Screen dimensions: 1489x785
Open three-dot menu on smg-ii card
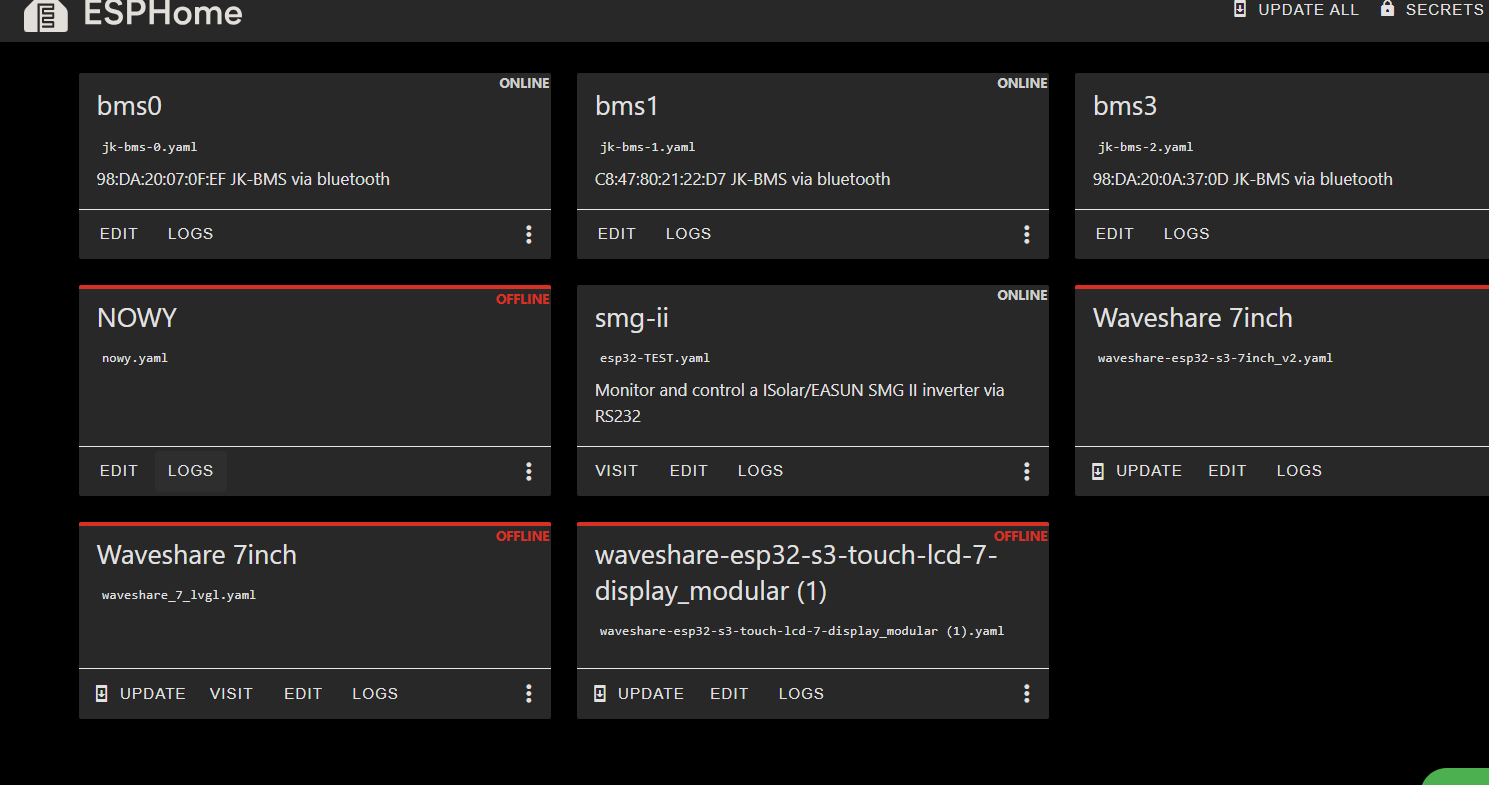(1027, 471)
